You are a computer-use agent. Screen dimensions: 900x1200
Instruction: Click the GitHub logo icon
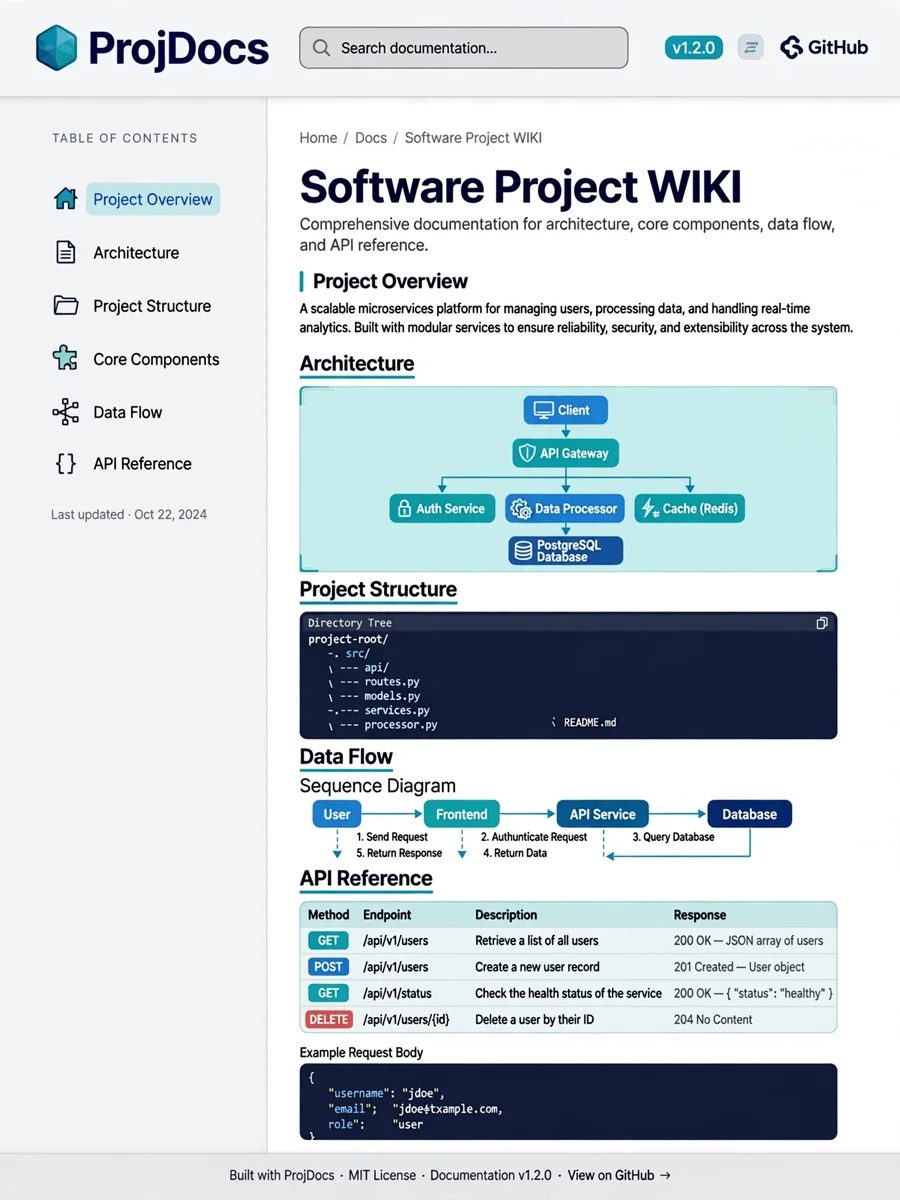coord(791,47)
